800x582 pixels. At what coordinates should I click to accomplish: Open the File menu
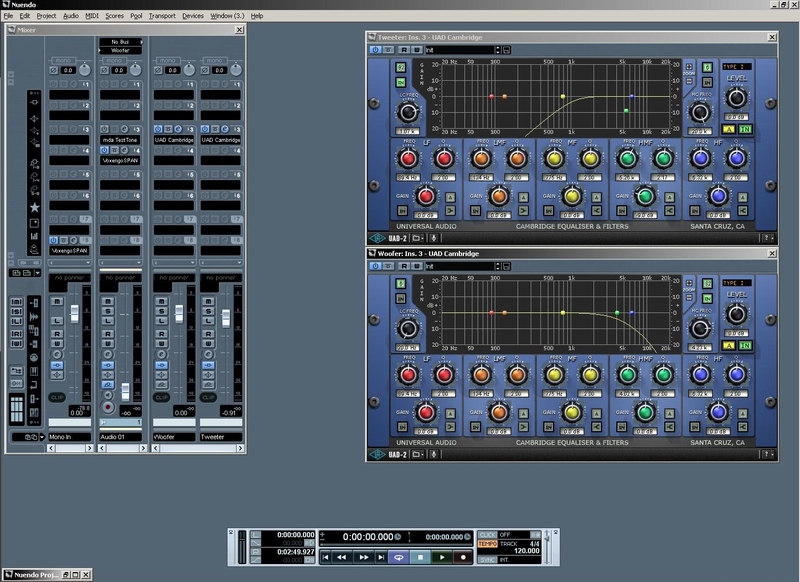(8, 16)
